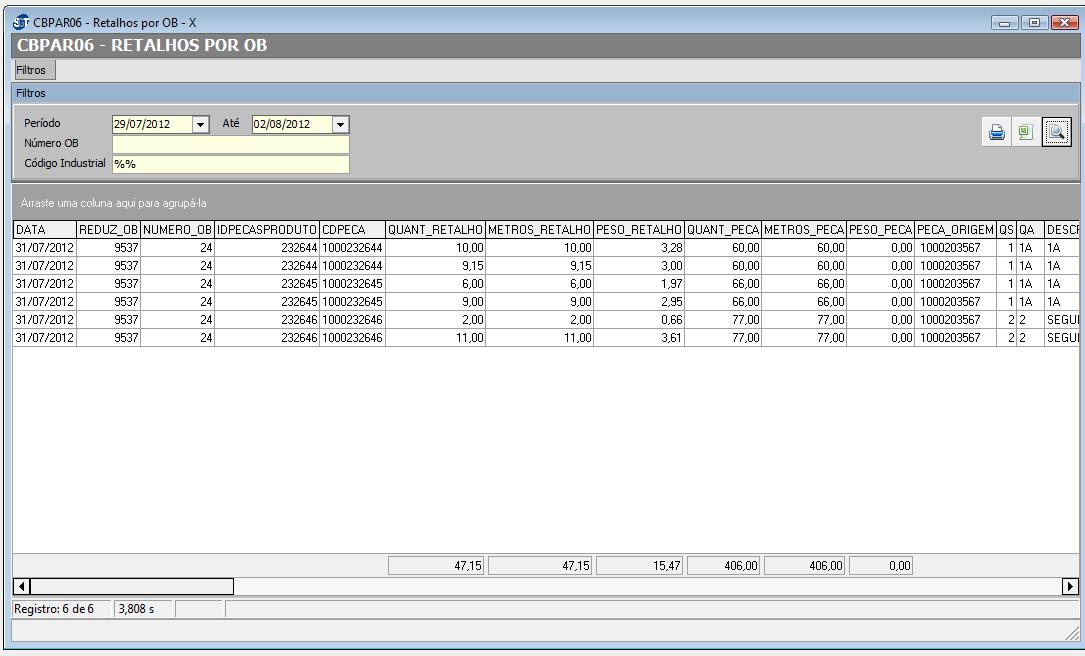Viewport: 1085px width, 656px height.
Task: Click the horizontal scrollbar left arrow
Action: pyautogui.click(x=20, y=586)
